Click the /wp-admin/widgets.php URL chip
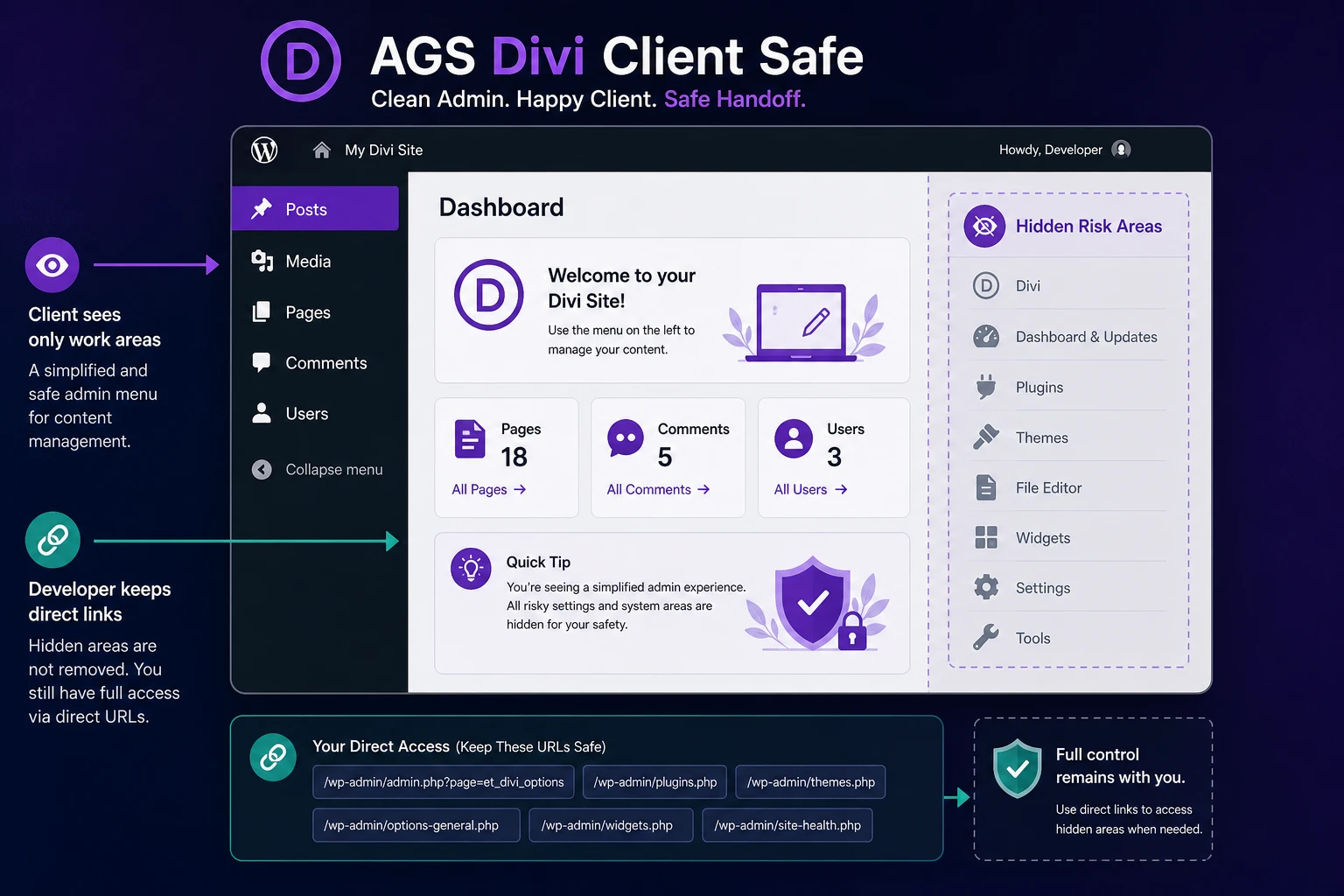 click(x=611, y=825)
